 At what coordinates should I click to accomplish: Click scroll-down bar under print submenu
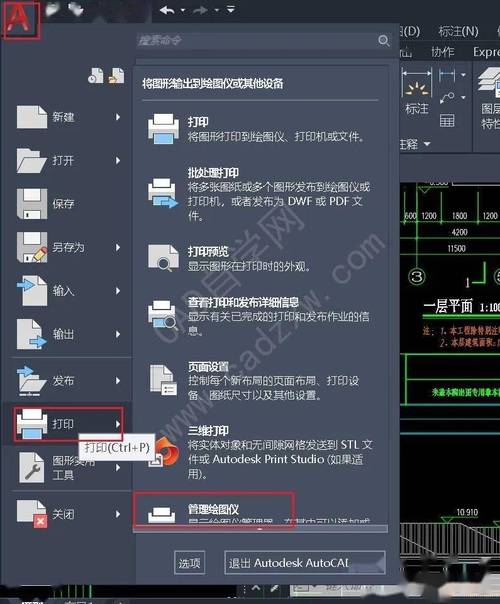[260, 529]
